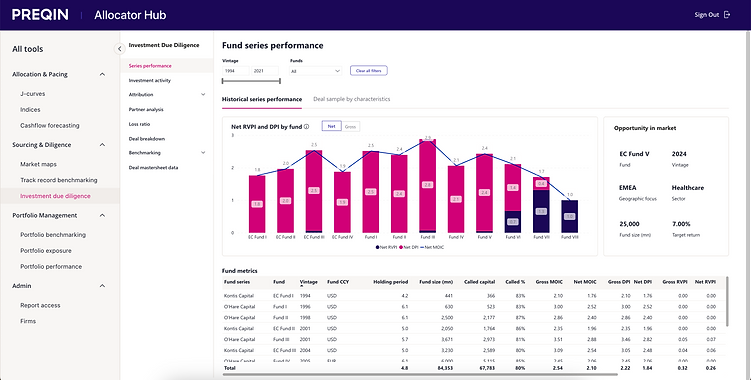Viewport: 751px width, 380px height.
Task: Open Portfolio performance tool
Action: point(51,266)
